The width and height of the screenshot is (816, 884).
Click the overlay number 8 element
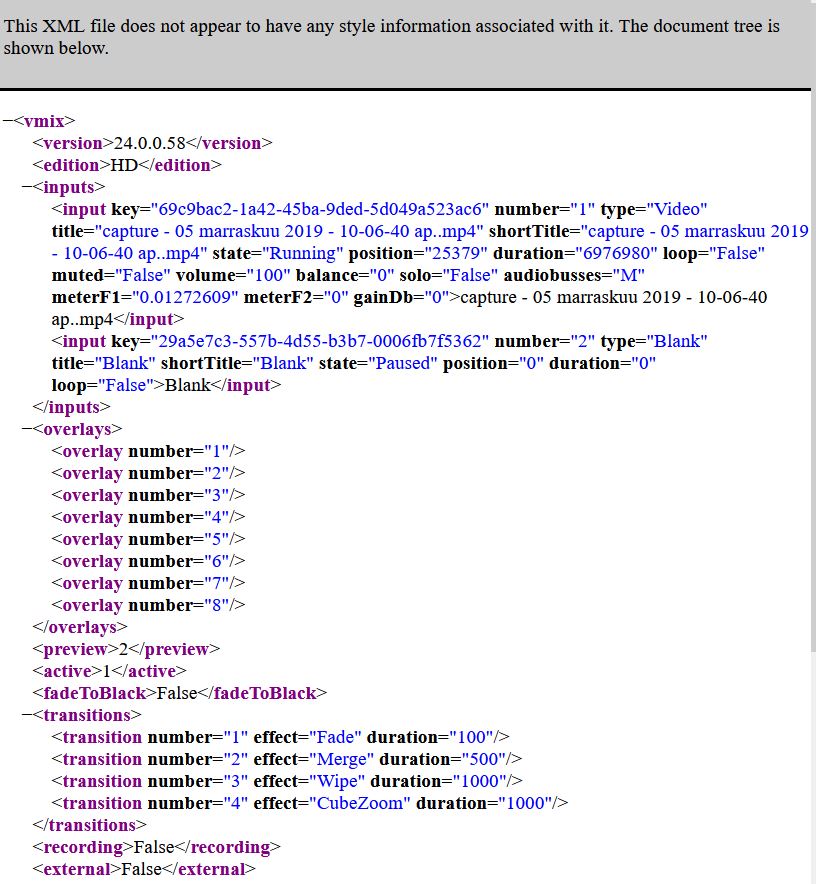point(148,605)
